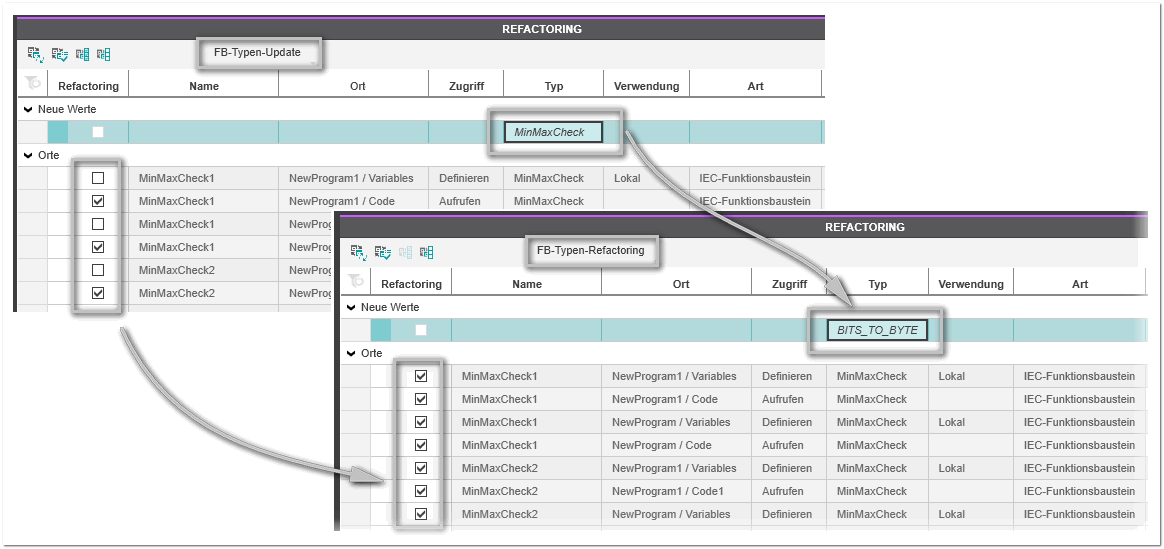Image resolution: width=1164 pixels, height=549 pixels.
Task: Click third toolbar icon in FB-Typen-Update panel
Action: click(82, 54)
